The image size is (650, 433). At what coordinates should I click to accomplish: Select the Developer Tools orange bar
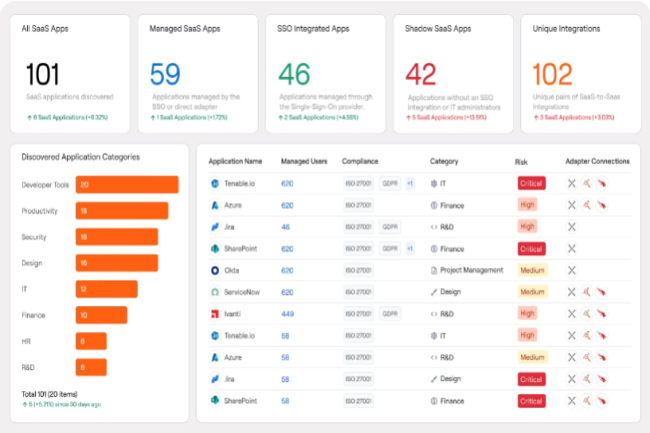(x=127, y=185)
